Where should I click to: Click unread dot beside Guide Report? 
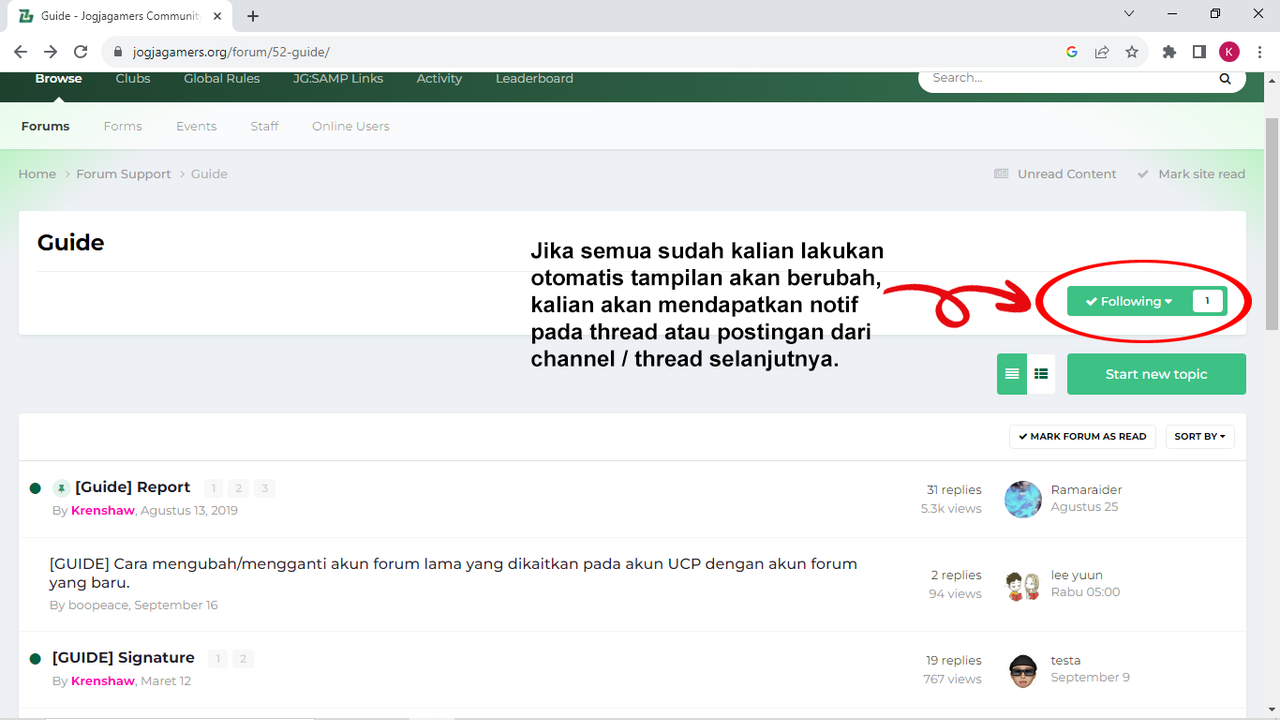(35, 488)
